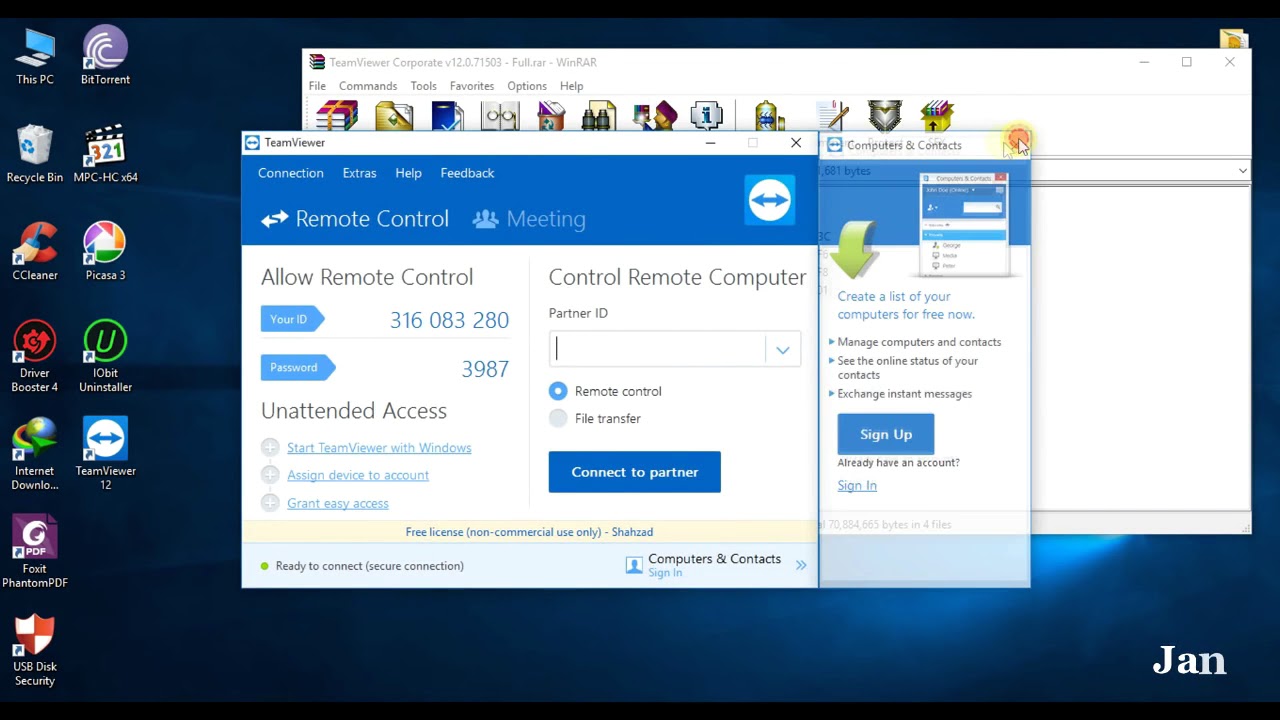Select the MPC-HC x64 desktop shortcut
Screen dimensions: 1280x720
105,155
